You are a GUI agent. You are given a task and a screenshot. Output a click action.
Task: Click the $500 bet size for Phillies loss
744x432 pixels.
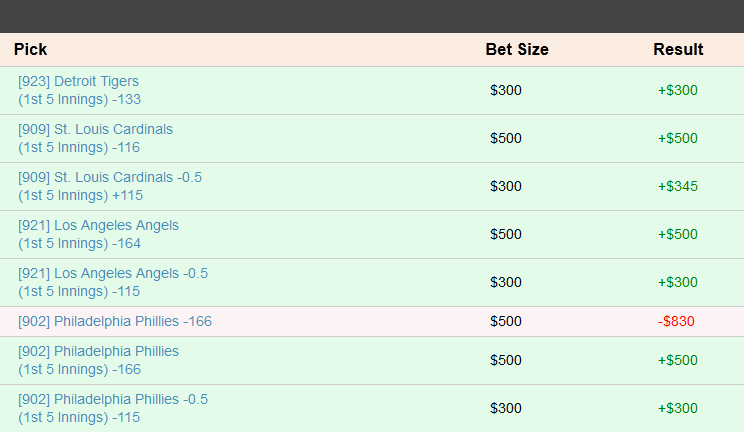[506, 321]
